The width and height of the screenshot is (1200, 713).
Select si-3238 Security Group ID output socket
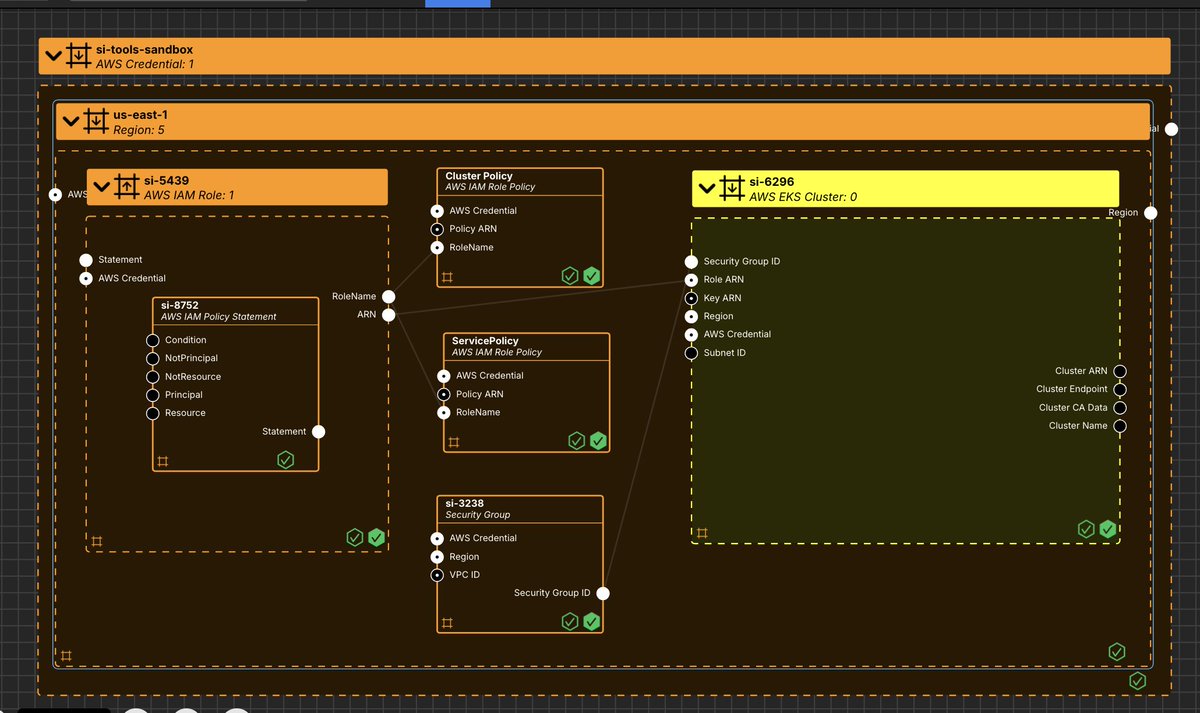pos(602,593)
